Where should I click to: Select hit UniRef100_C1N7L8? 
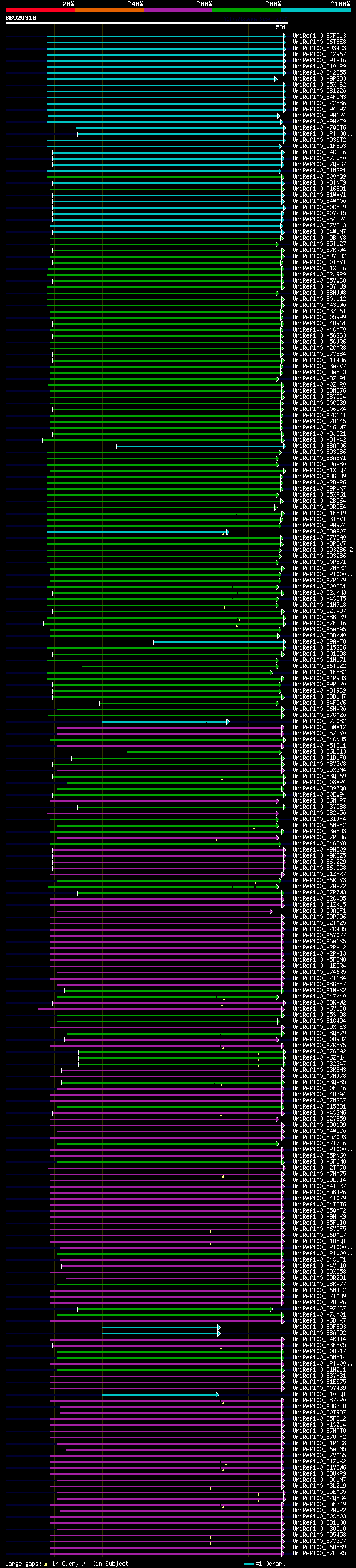pyautogui.click(x=319, y=605)
